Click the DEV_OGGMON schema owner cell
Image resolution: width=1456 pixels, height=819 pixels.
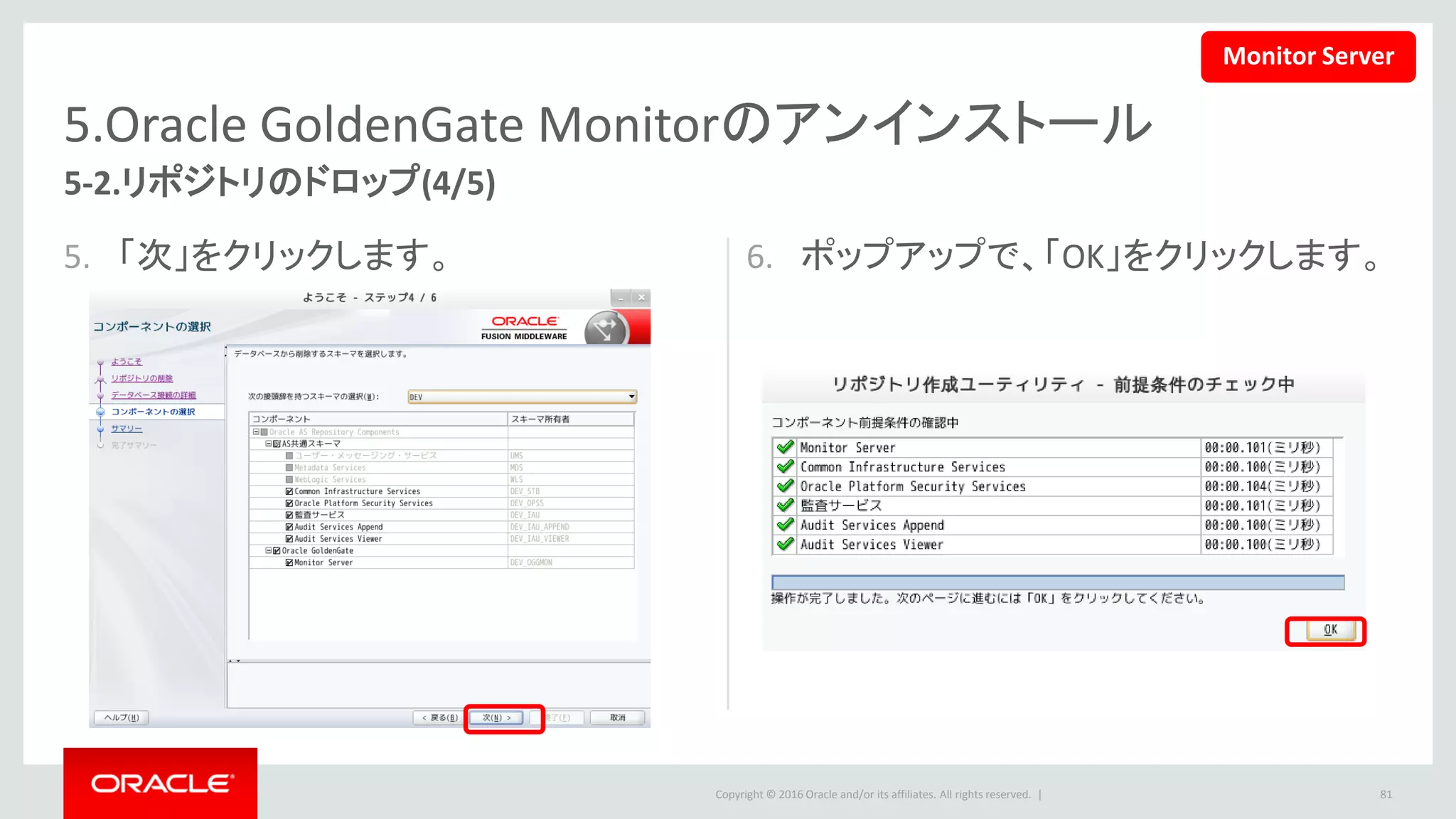tap(571, 562)
